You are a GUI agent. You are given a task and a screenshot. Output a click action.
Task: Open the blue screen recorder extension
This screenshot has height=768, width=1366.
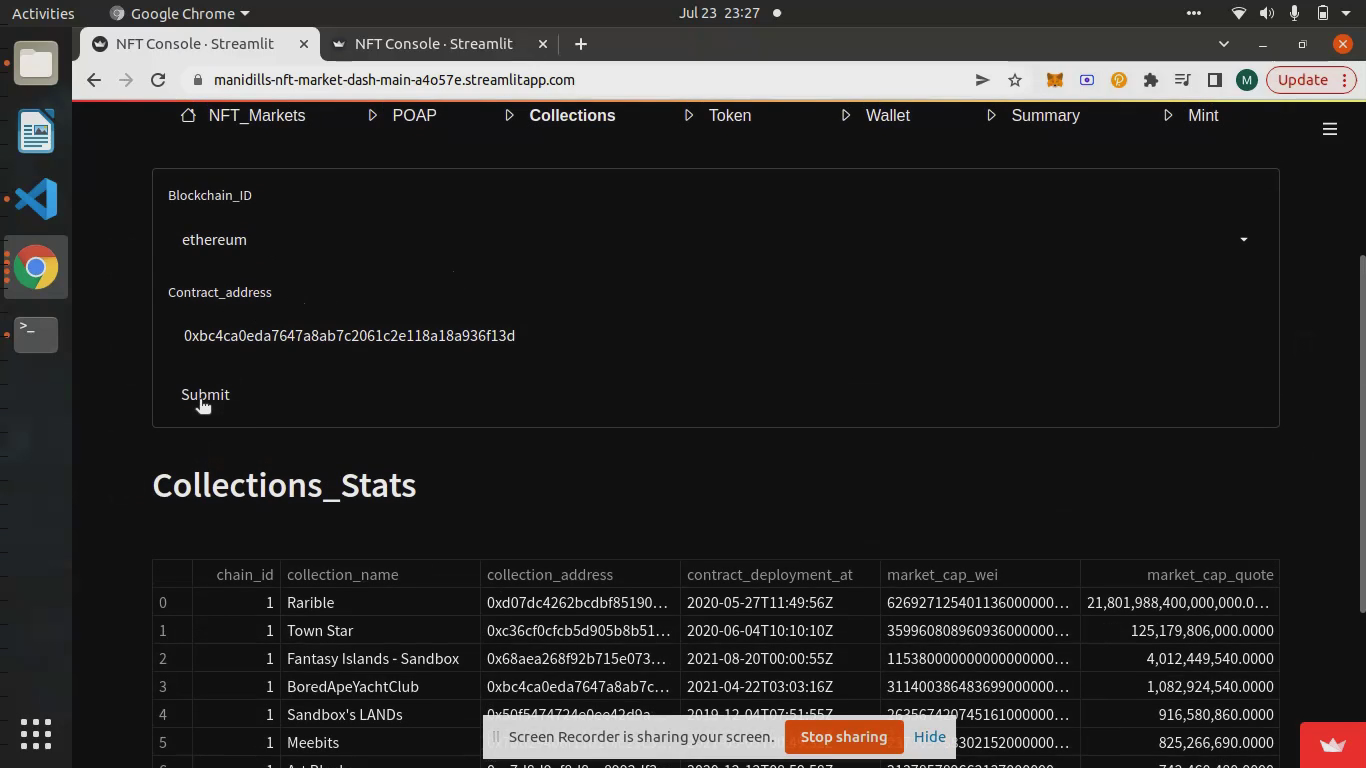(x=1087, y=80)
